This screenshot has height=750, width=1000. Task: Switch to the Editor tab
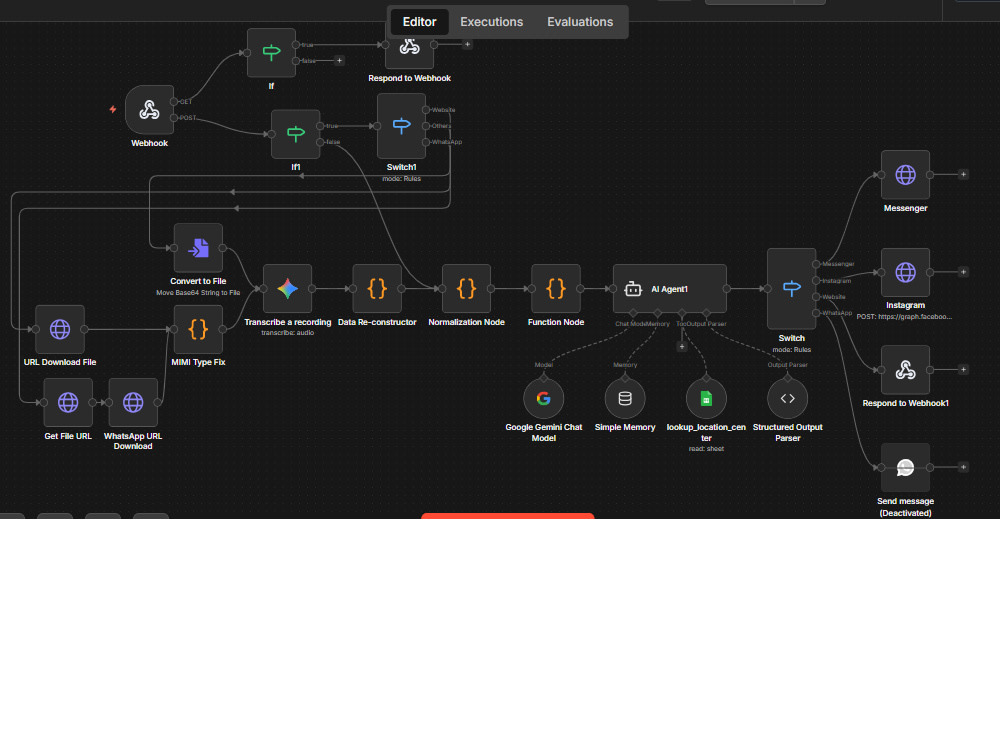419,22
